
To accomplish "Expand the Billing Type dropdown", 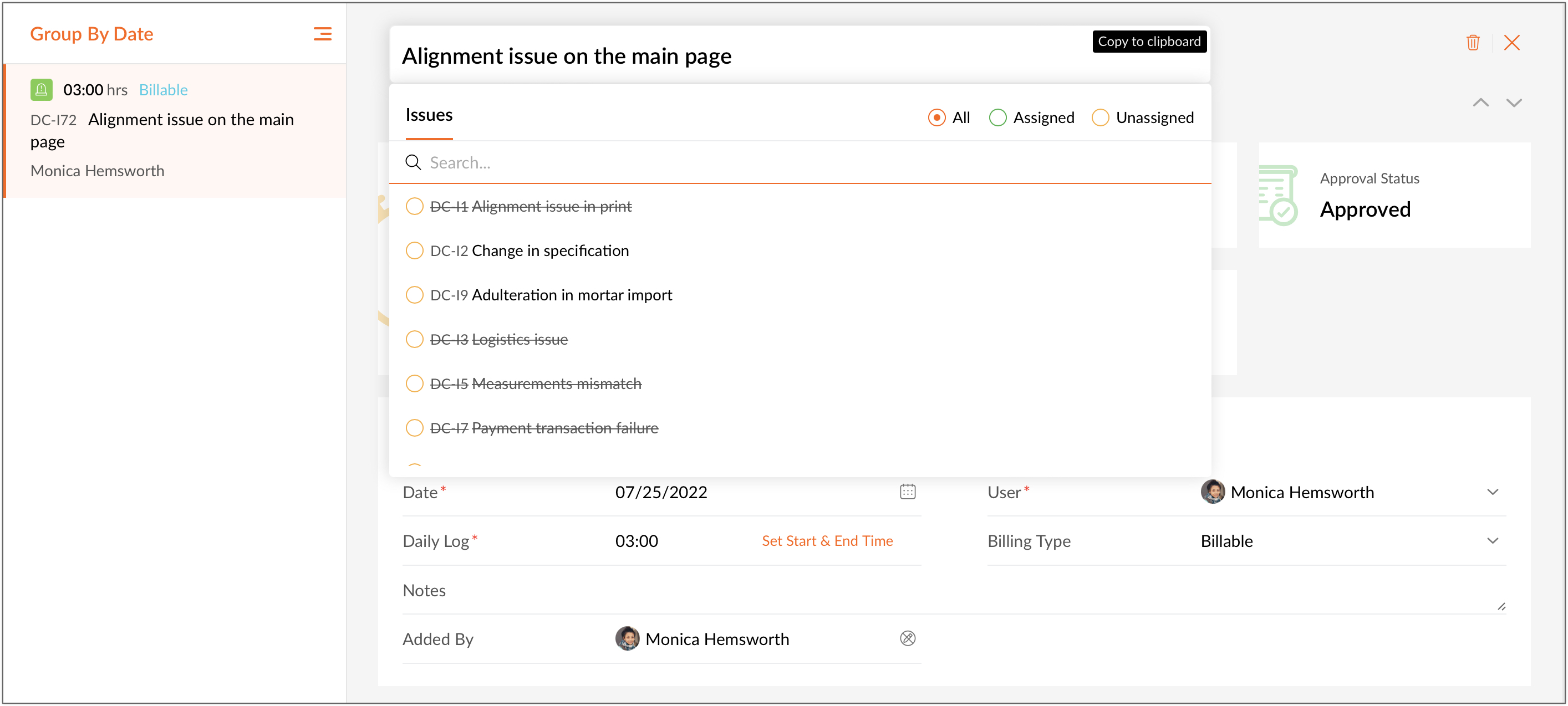I will (1492, 541).
